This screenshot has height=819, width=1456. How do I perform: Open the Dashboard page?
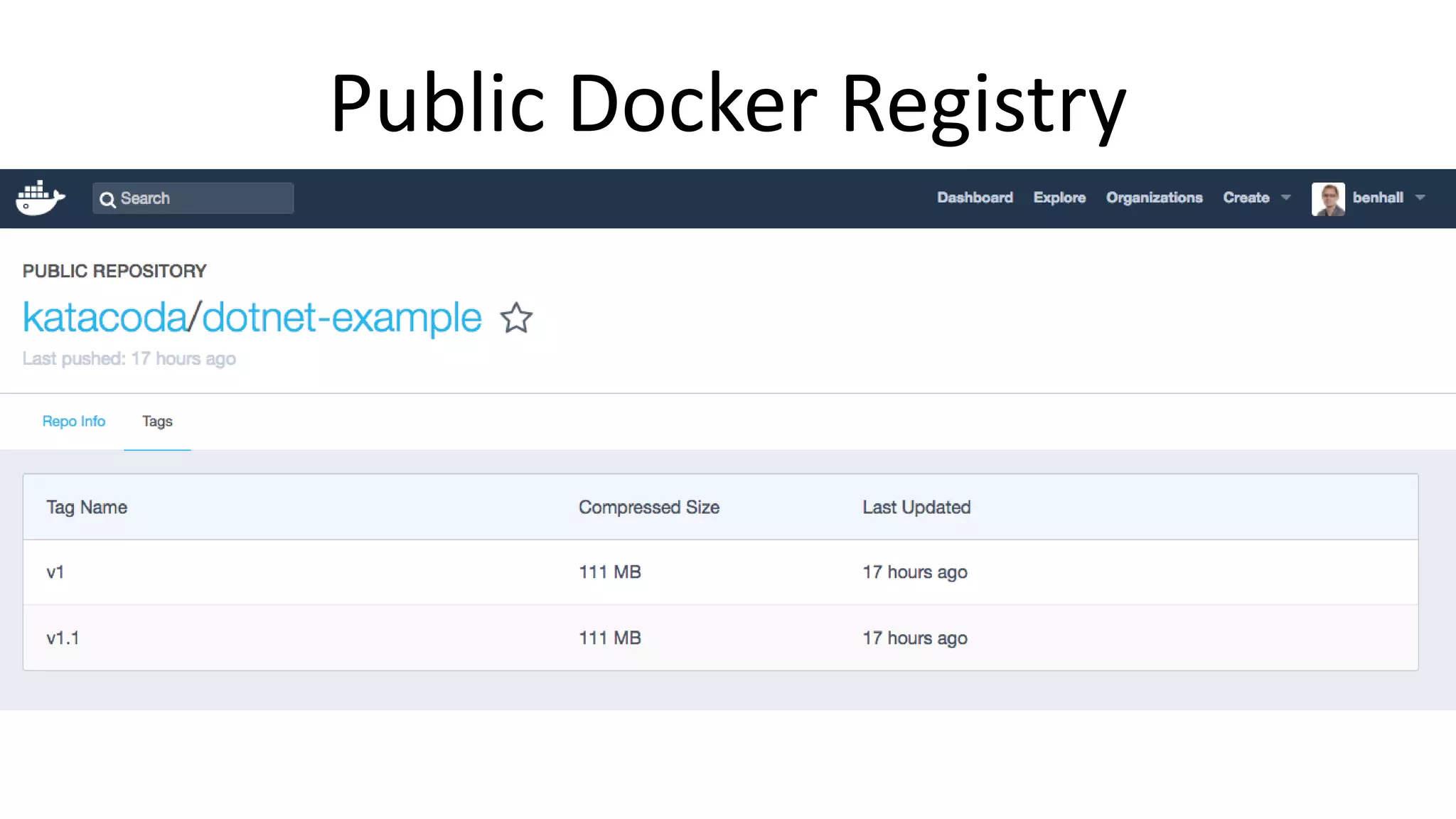pos(975,198)
